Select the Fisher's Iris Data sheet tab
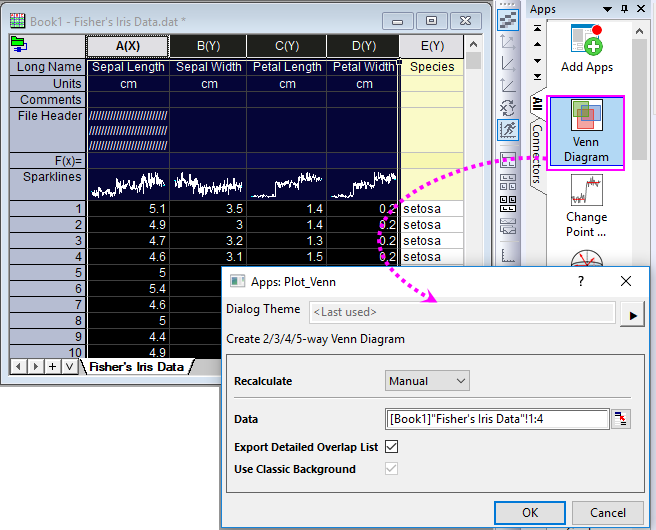 pos(136,367)
